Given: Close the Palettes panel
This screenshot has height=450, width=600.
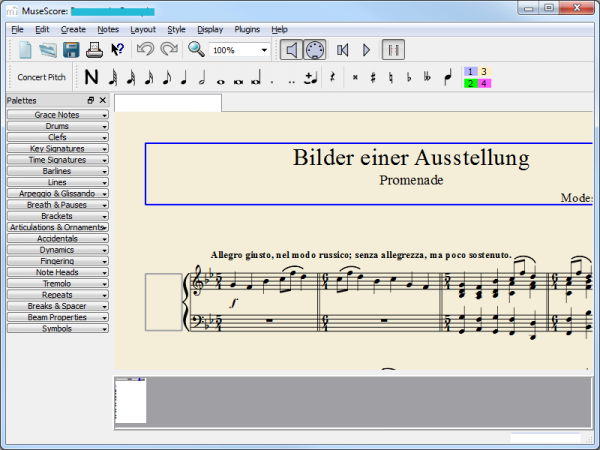Looking at the screenshot, I should pos(103,100).
